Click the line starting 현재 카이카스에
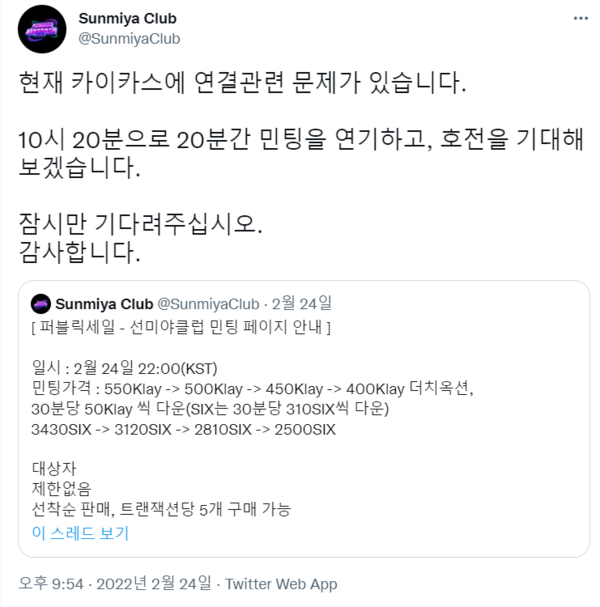The image size is (600, 607). click(242, 82)
